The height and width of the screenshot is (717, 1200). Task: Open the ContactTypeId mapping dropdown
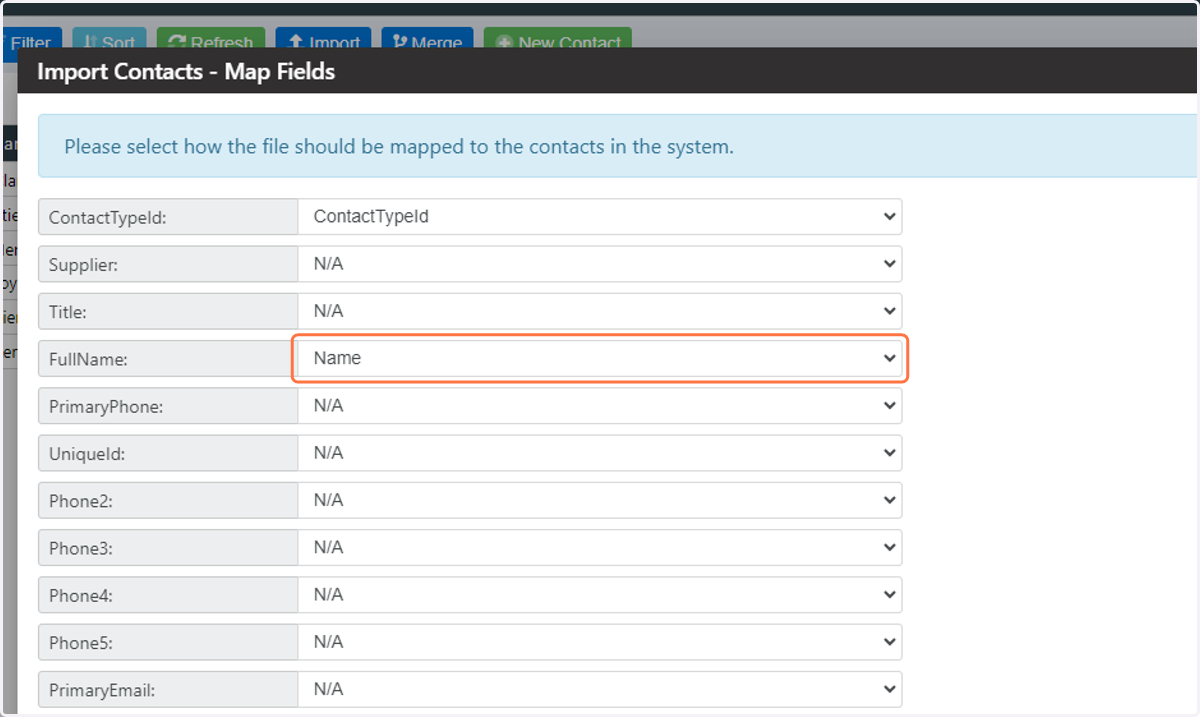[x=600, y=216]
